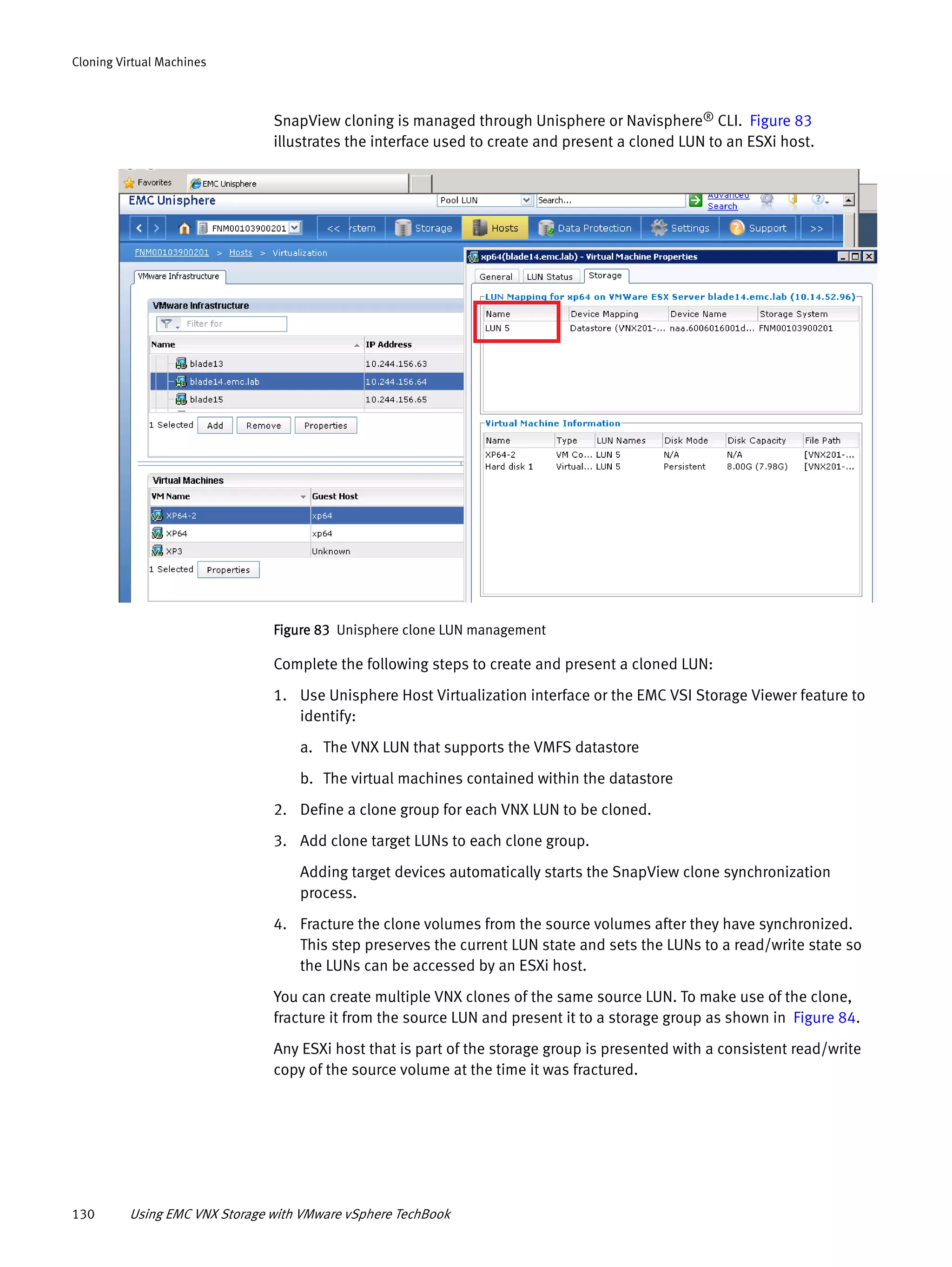Click the filter funnel icon
The width and height of the screenshot is (952, 1267).
click(x=166, y=323)
